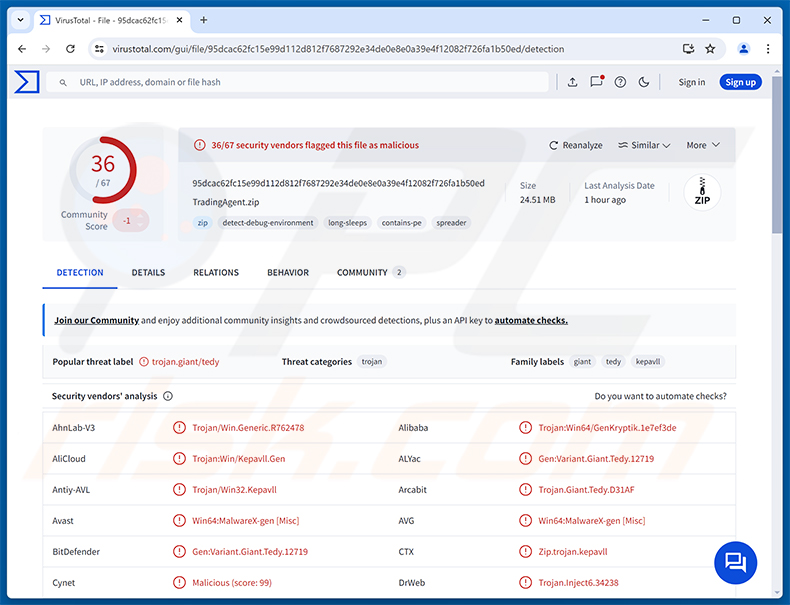Expand the Similar dropdown
This screenshot has width=790, height=605.
(x=644, y=145)
